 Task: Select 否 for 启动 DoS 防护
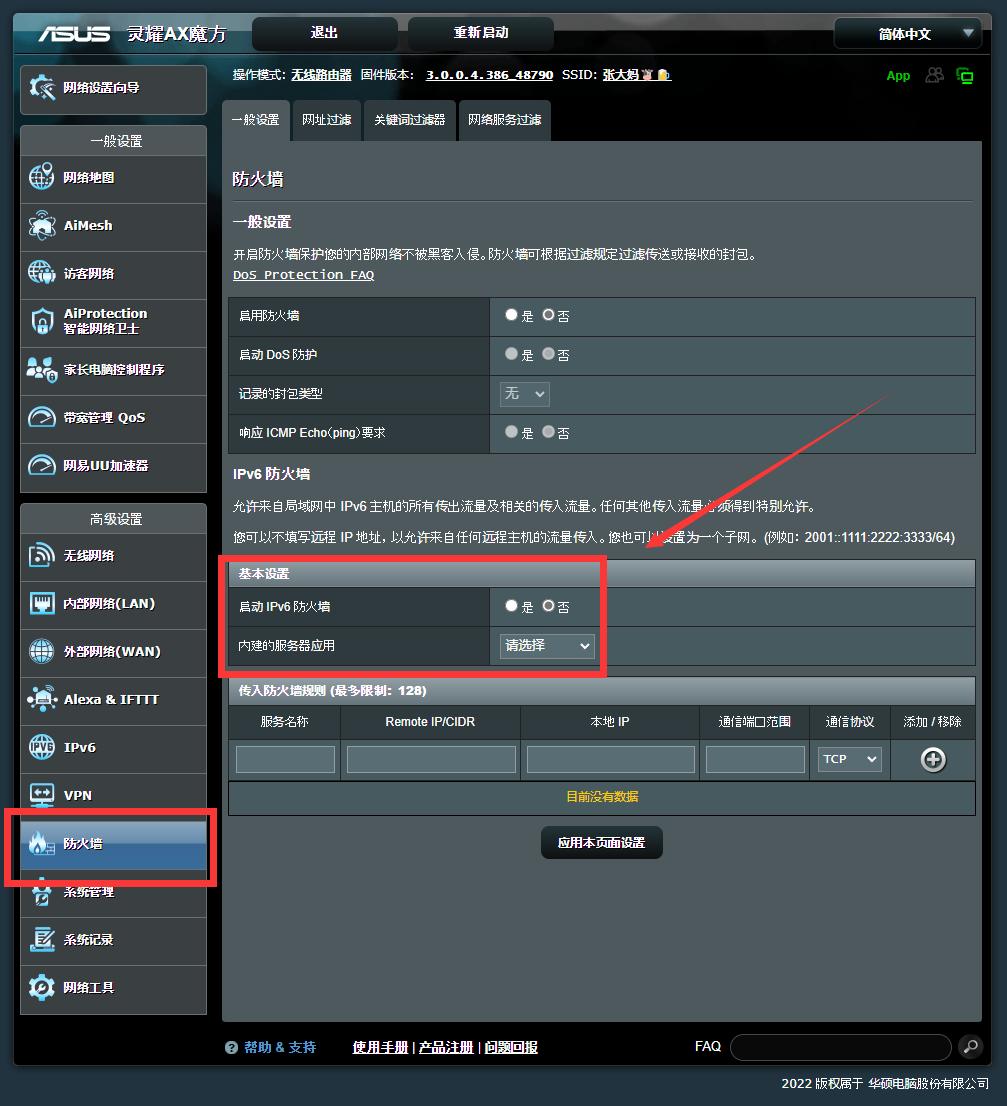(x=548, y=355)
